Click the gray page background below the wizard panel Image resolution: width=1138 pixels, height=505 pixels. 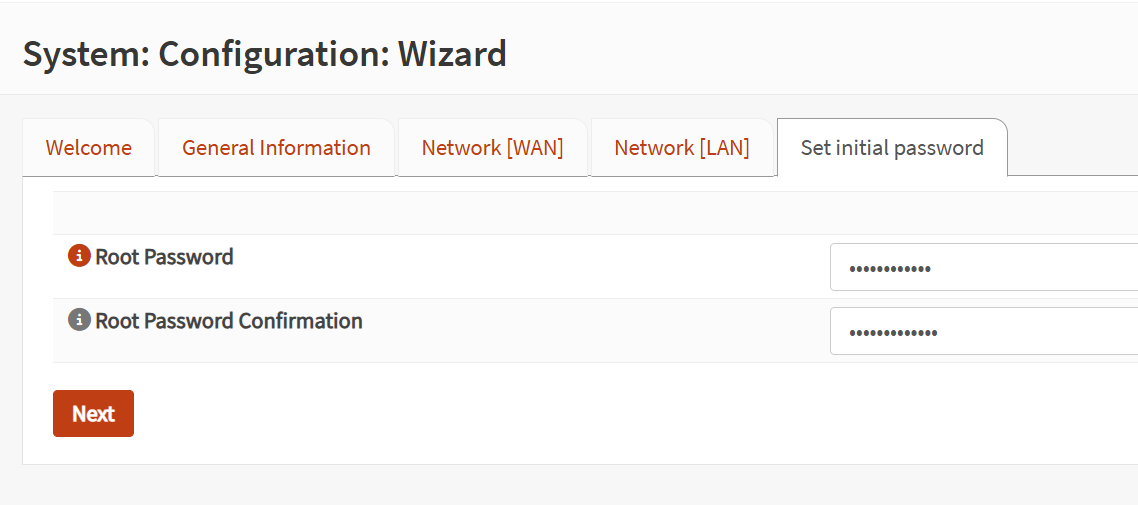569,485
